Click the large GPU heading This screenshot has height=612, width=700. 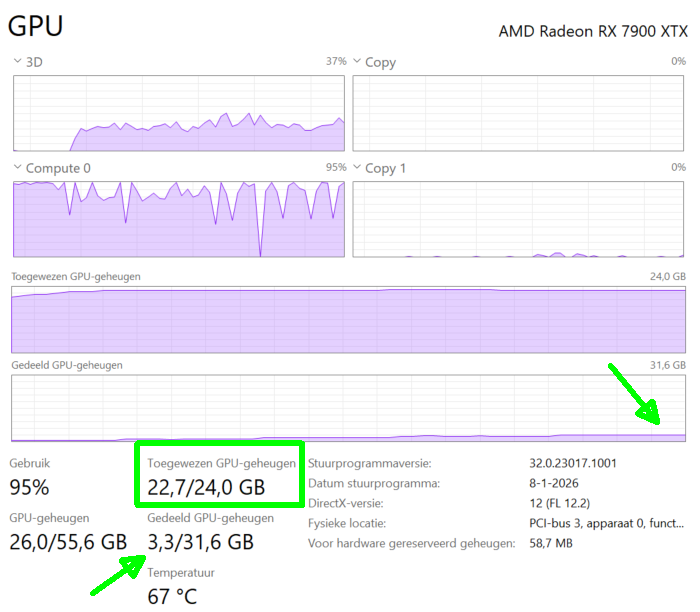point(36,27)
